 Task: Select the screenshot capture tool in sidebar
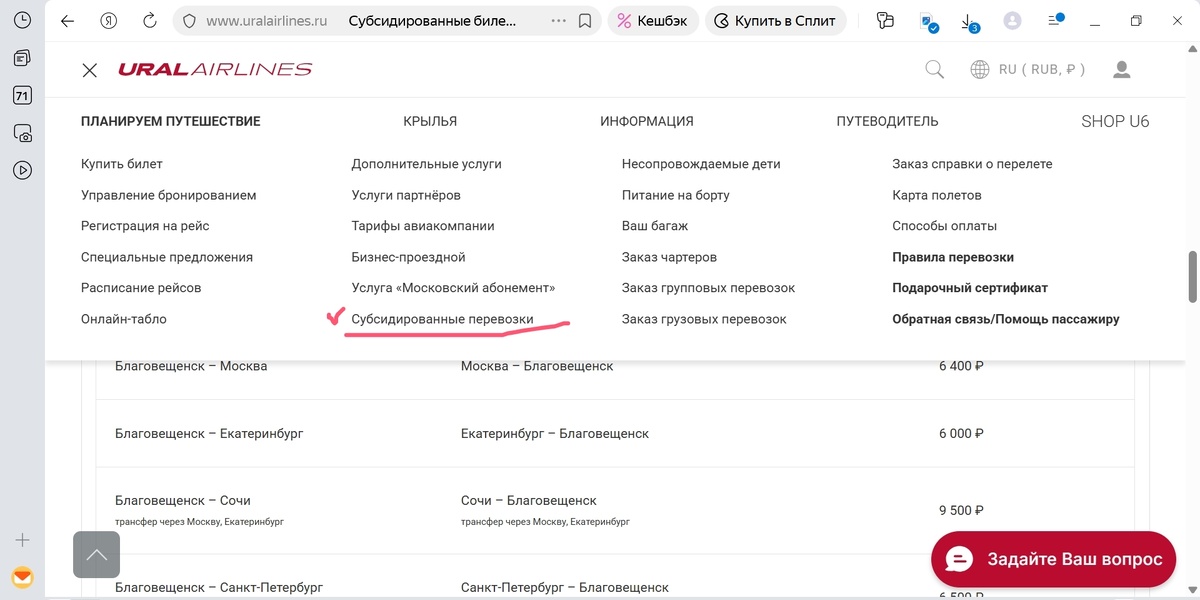pos(22,132)
